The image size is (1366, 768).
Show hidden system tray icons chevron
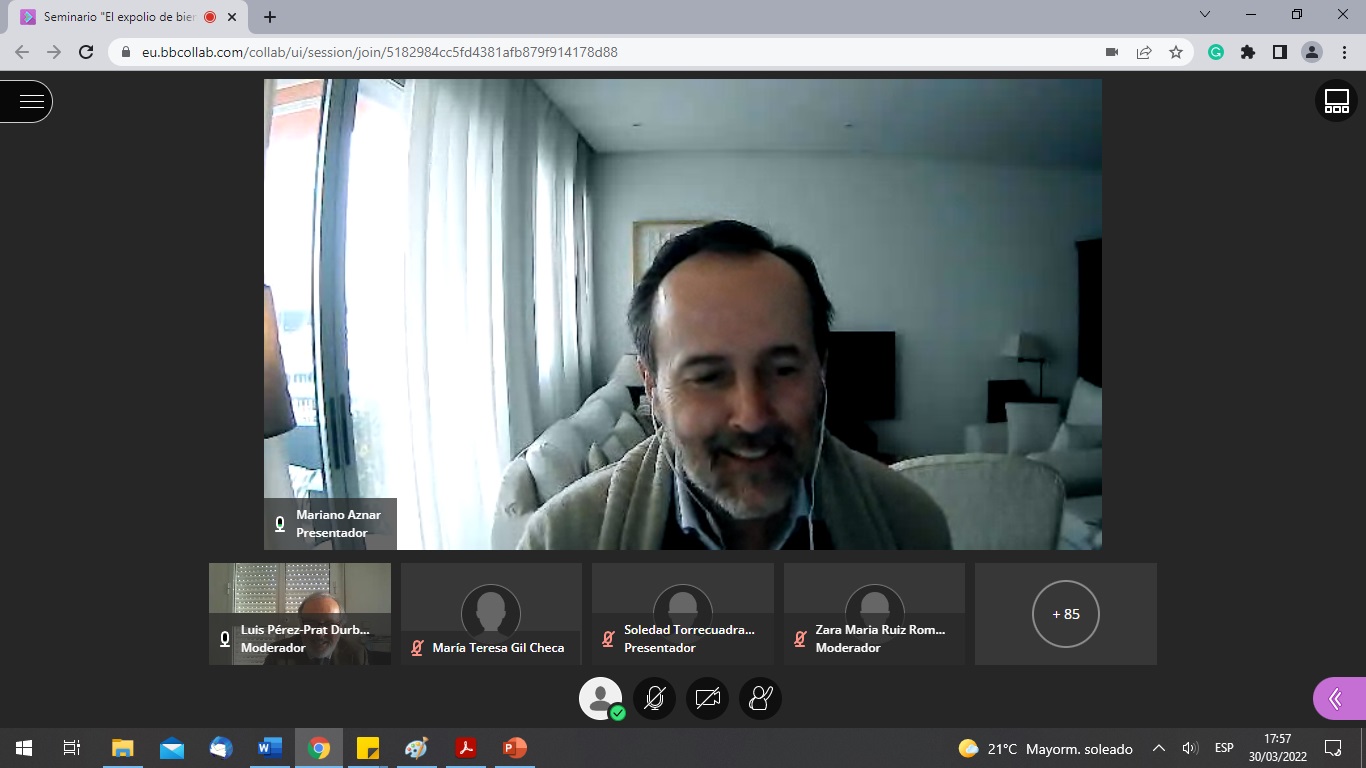pyautogui.click(x=1159, y=748)
